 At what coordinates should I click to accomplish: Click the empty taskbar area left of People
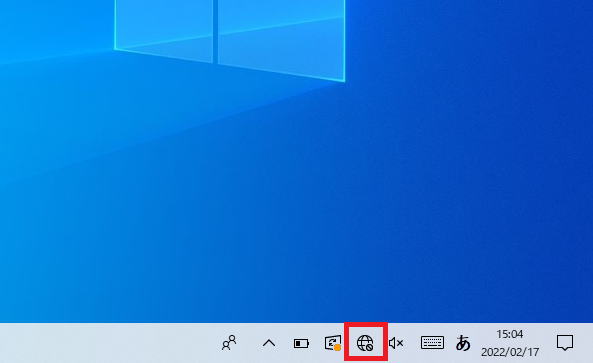click(106, 343)
